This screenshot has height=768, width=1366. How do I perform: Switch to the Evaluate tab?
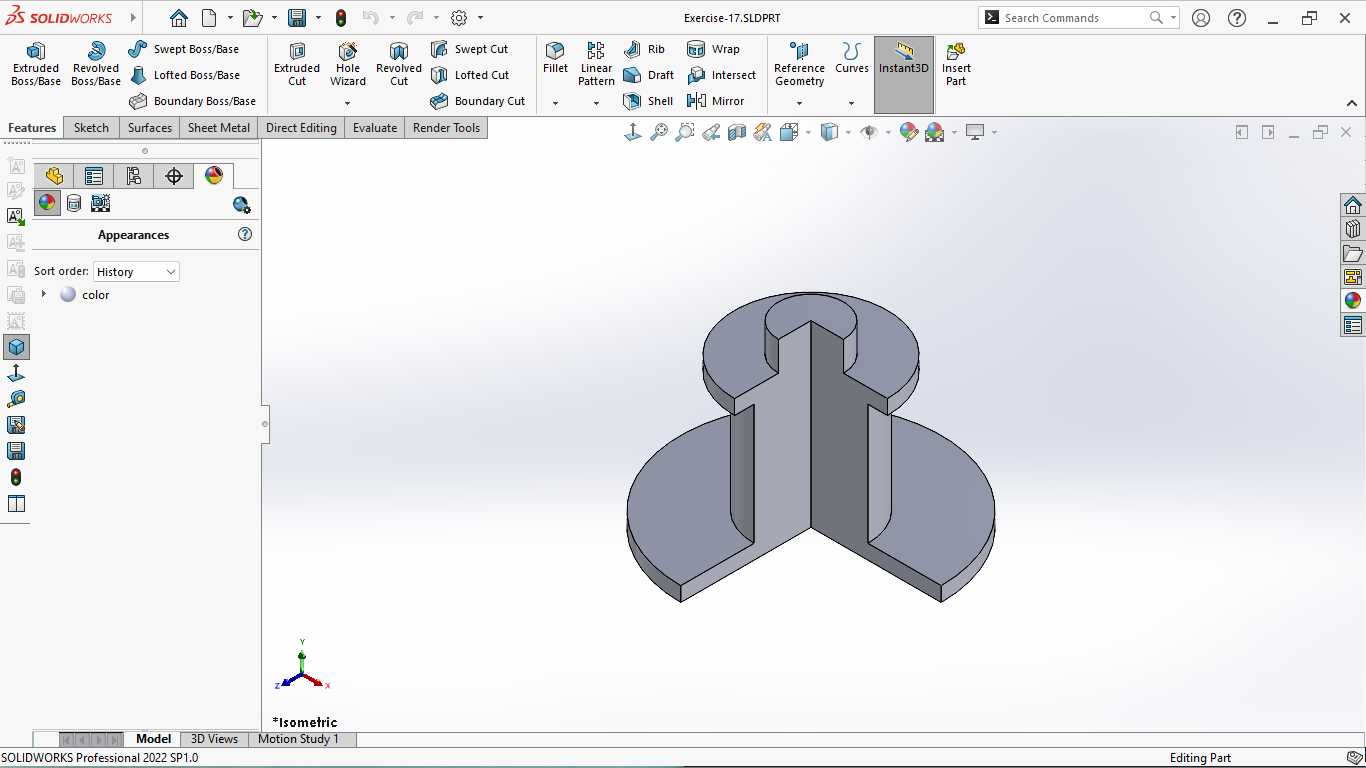click(375, 128)
